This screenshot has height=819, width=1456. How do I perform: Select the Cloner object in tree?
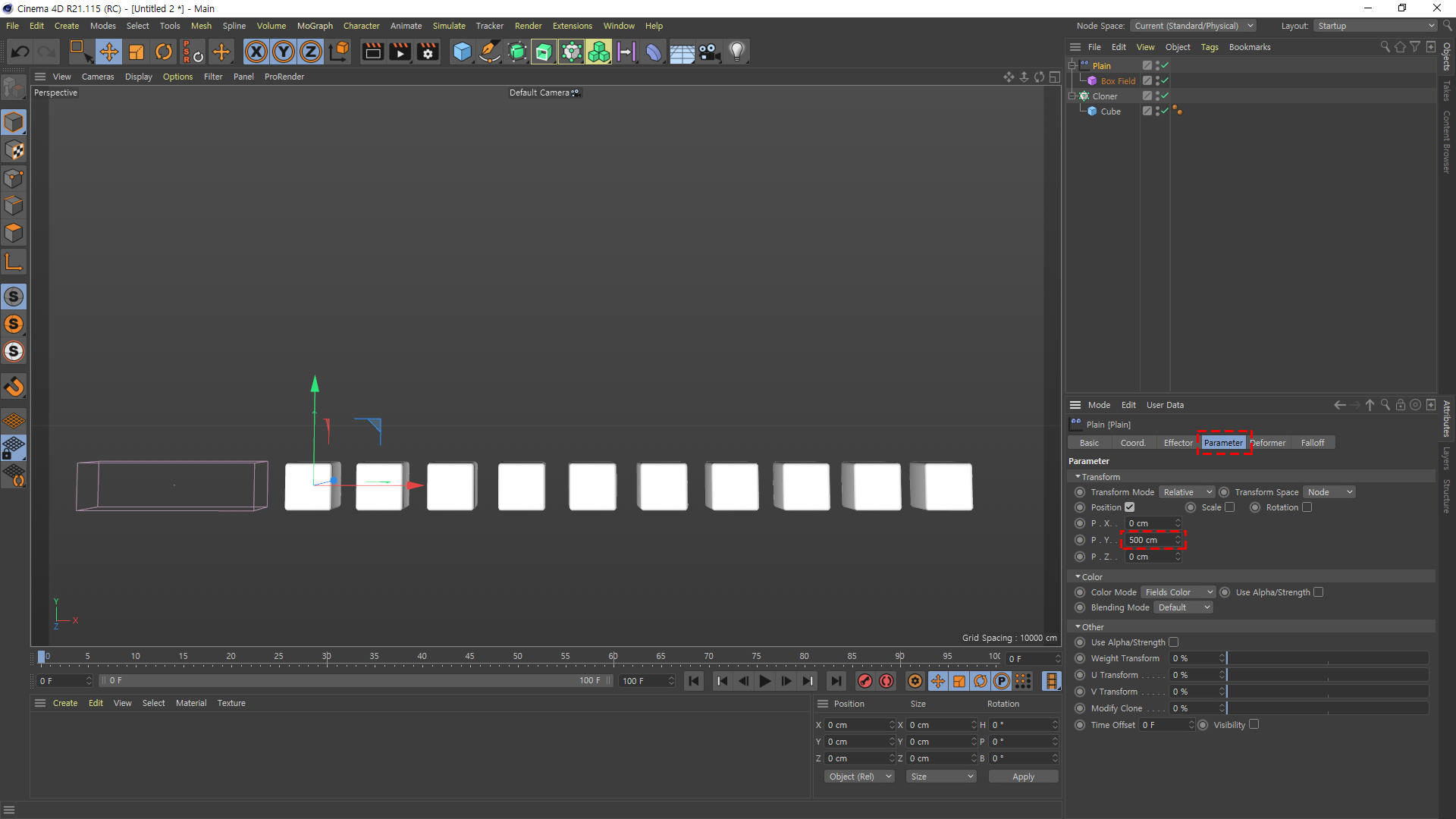1104,96
